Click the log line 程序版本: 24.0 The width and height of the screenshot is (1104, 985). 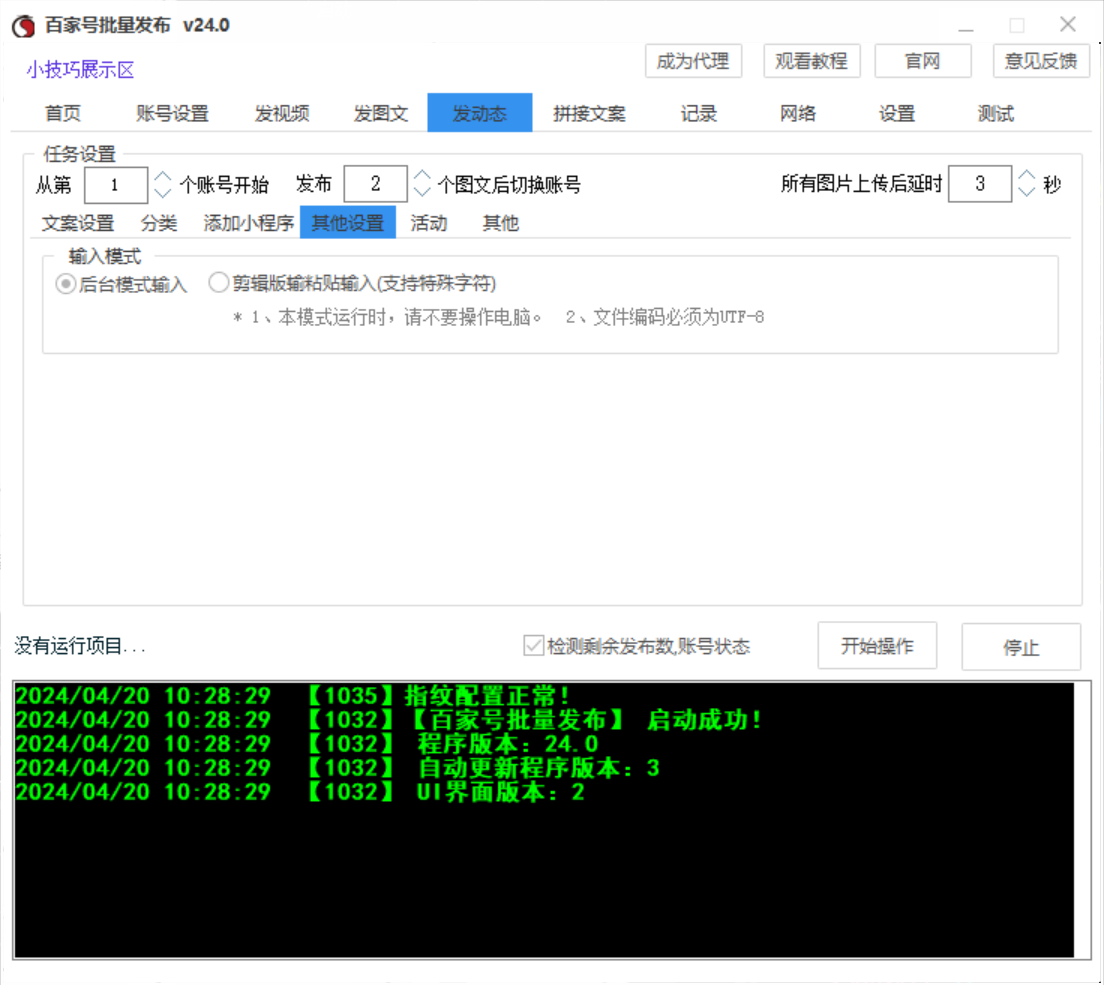point(307,744)
